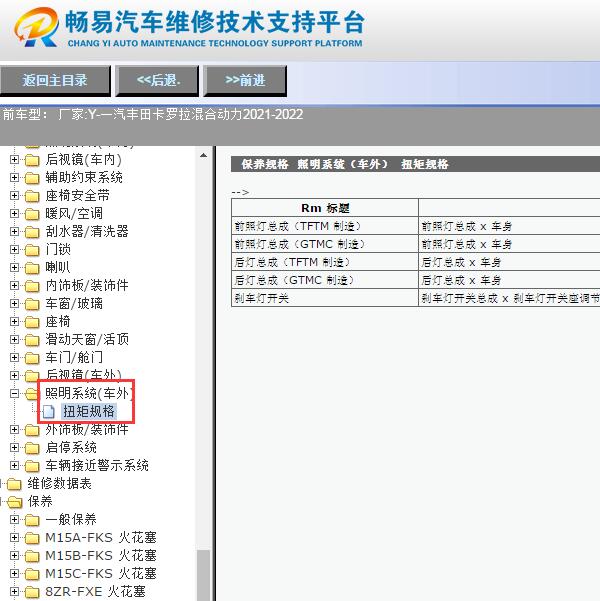
Task: Click the folder icon beside 喇叭
Action: coord(32,268)
